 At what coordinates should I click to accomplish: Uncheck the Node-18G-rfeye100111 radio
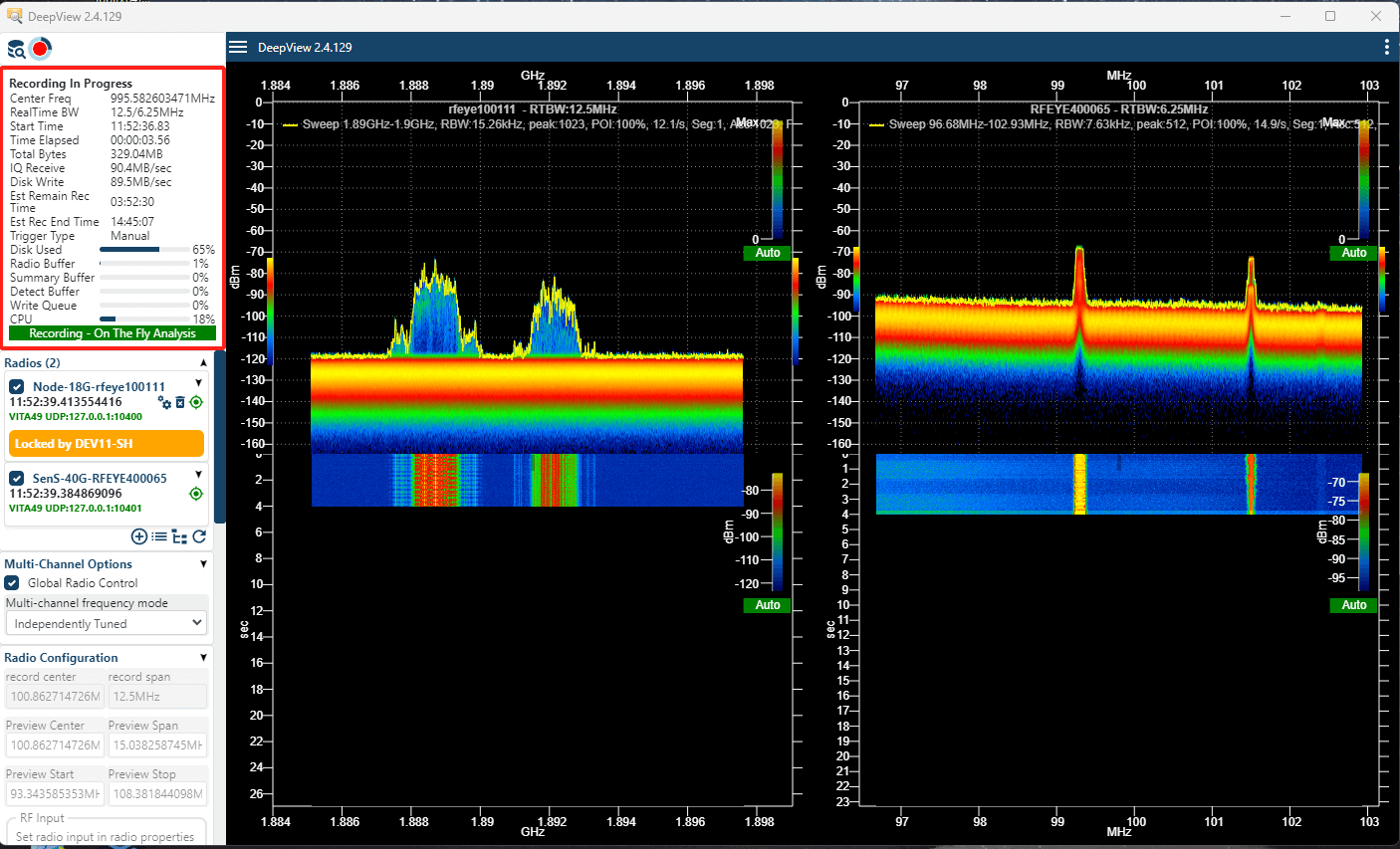tap(15, 386)
